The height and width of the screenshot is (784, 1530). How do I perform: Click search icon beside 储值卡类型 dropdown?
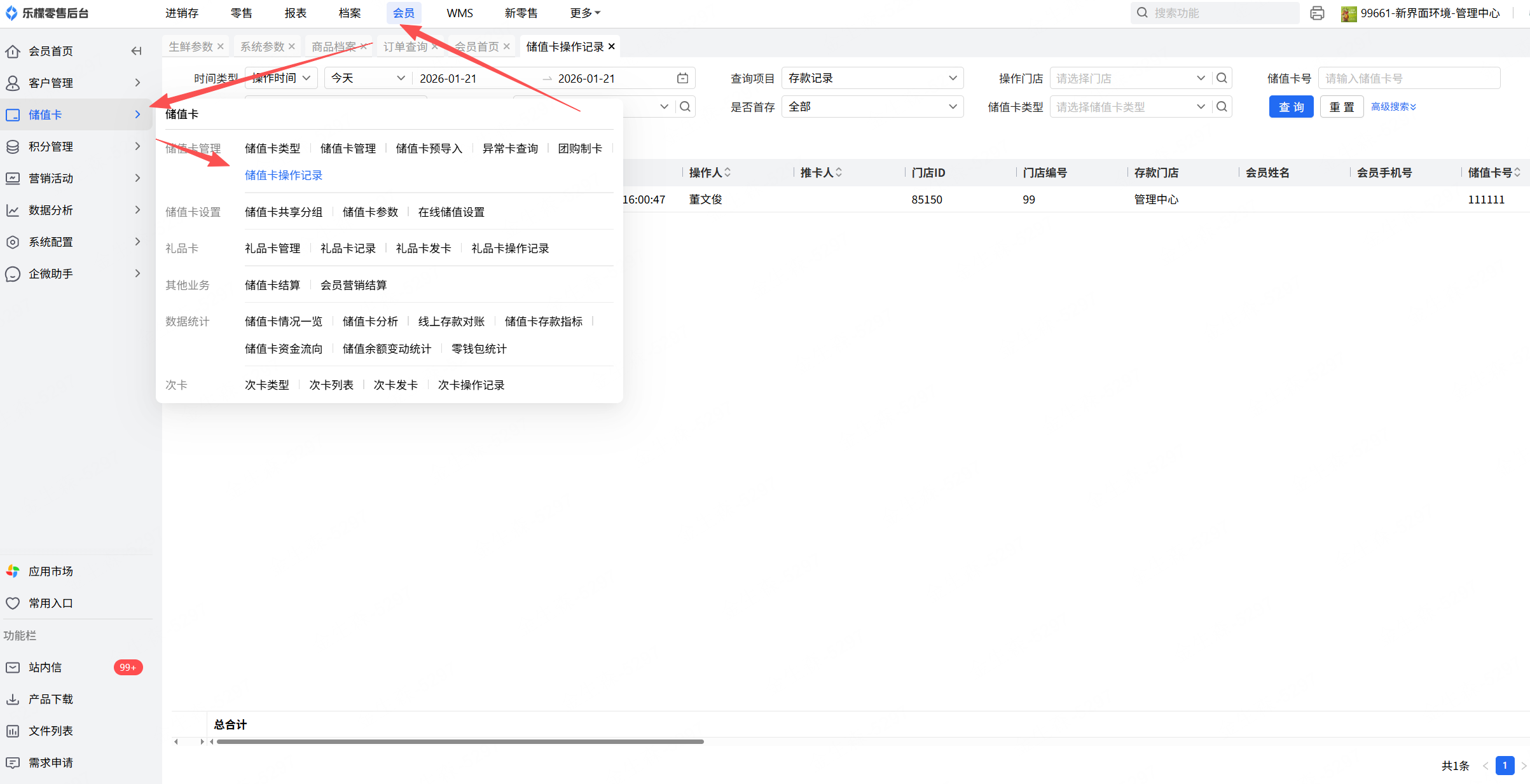coord(1222,107)
